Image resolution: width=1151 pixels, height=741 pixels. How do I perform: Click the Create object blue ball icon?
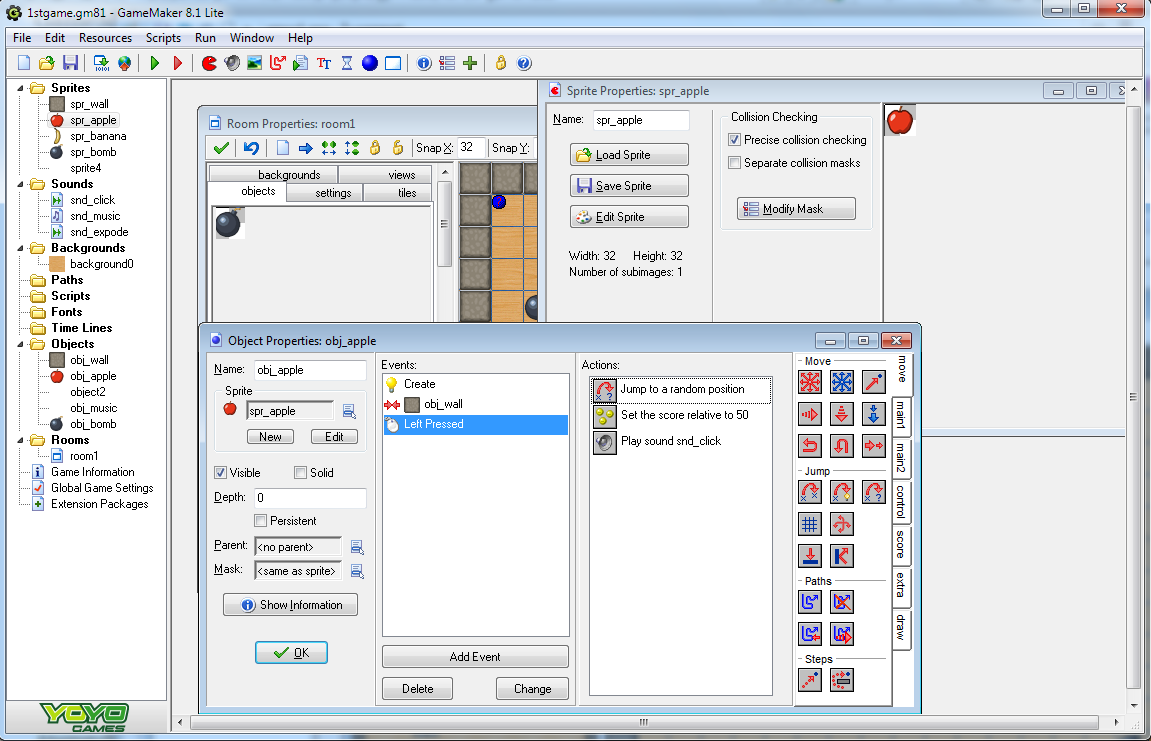pos(370,63)
